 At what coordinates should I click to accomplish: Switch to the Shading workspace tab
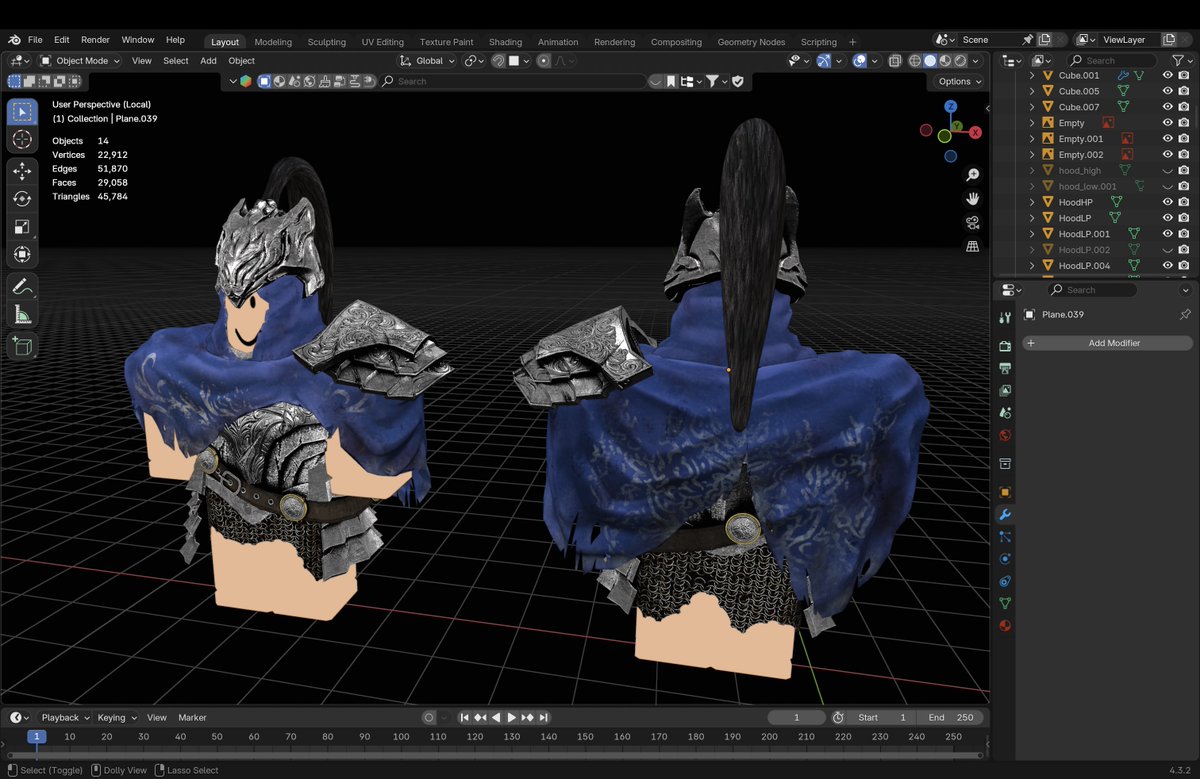[505, 42]
